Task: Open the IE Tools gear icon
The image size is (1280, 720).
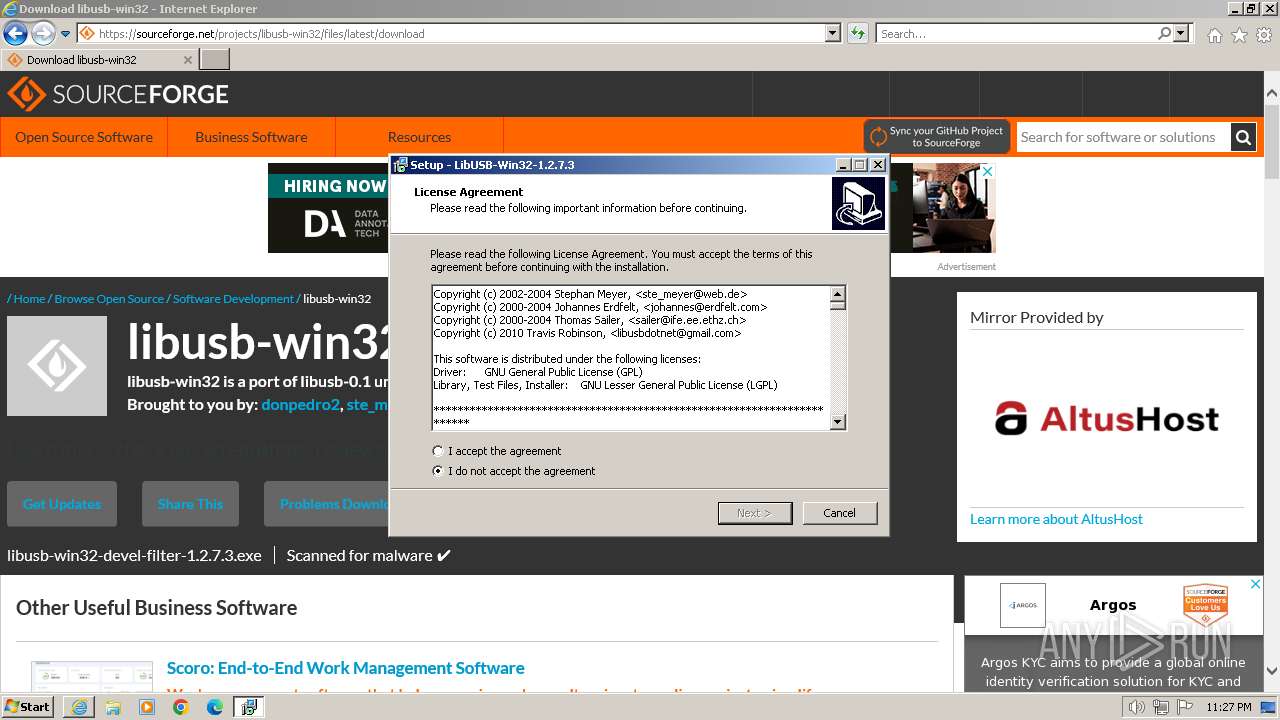Action: point(1264,34)
